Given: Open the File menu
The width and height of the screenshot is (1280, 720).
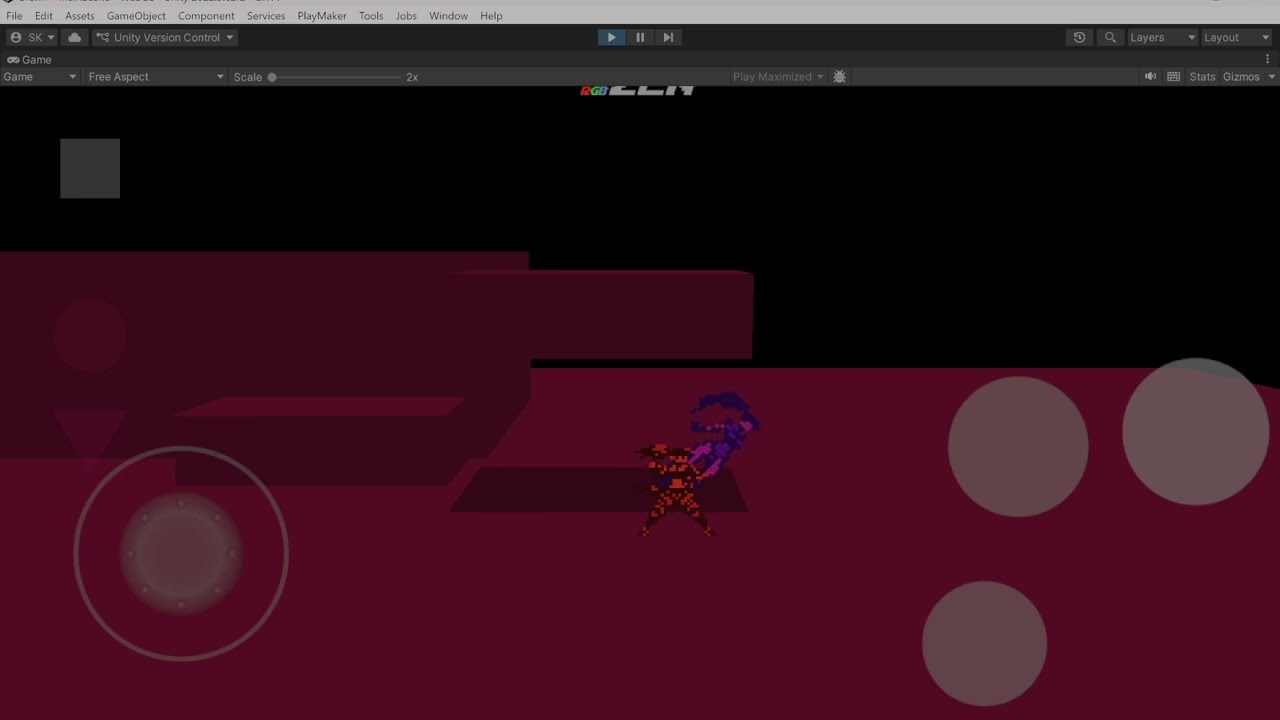Looking at the screenshot, I should [14, 16].
